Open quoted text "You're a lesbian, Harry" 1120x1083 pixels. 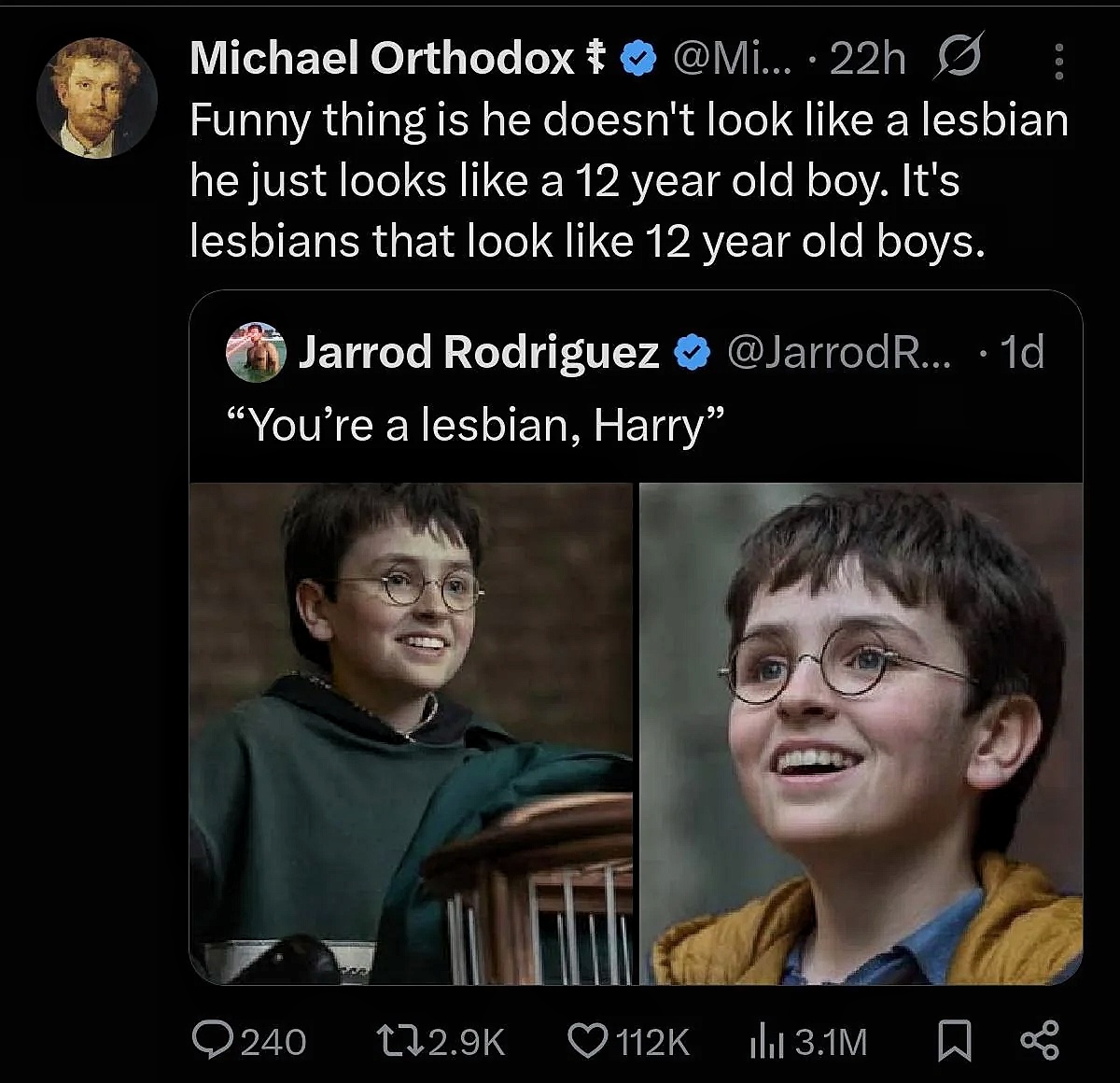pyautogui.click(x=476, y=425)
